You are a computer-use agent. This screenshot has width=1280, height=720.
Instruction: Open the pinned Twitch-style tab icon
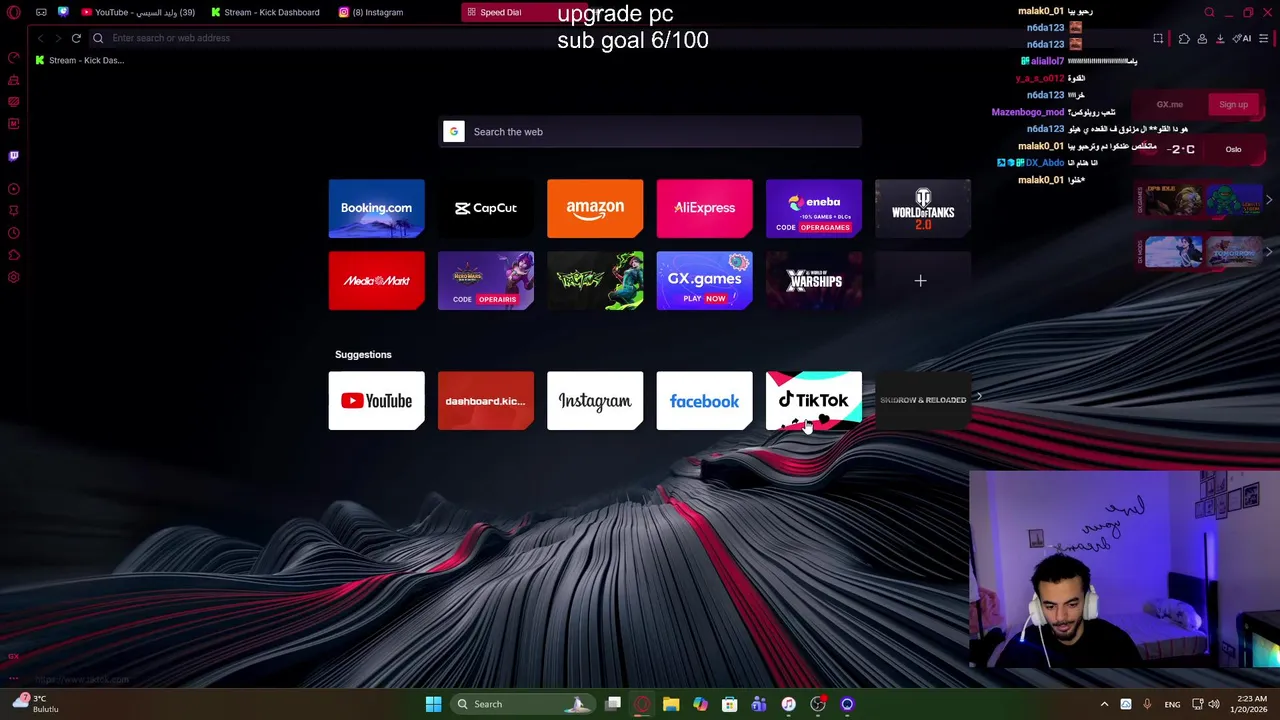point(63,12)
